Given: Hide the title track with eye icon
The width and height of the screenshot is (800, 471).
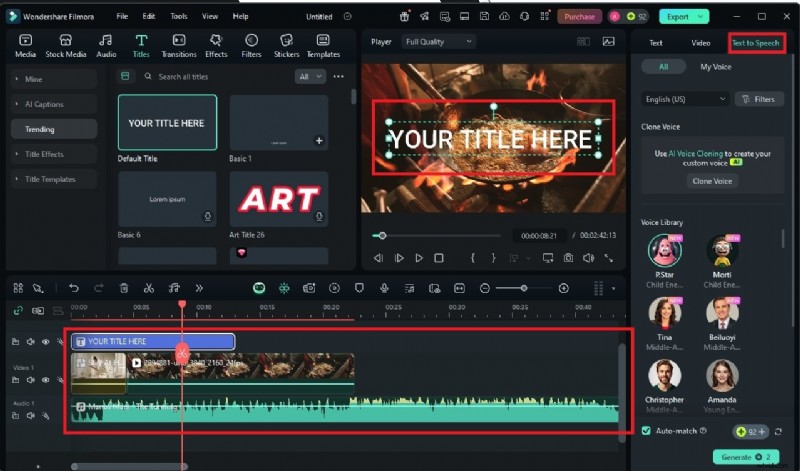Looking at the screenshot, I should (x=45, y=341).
